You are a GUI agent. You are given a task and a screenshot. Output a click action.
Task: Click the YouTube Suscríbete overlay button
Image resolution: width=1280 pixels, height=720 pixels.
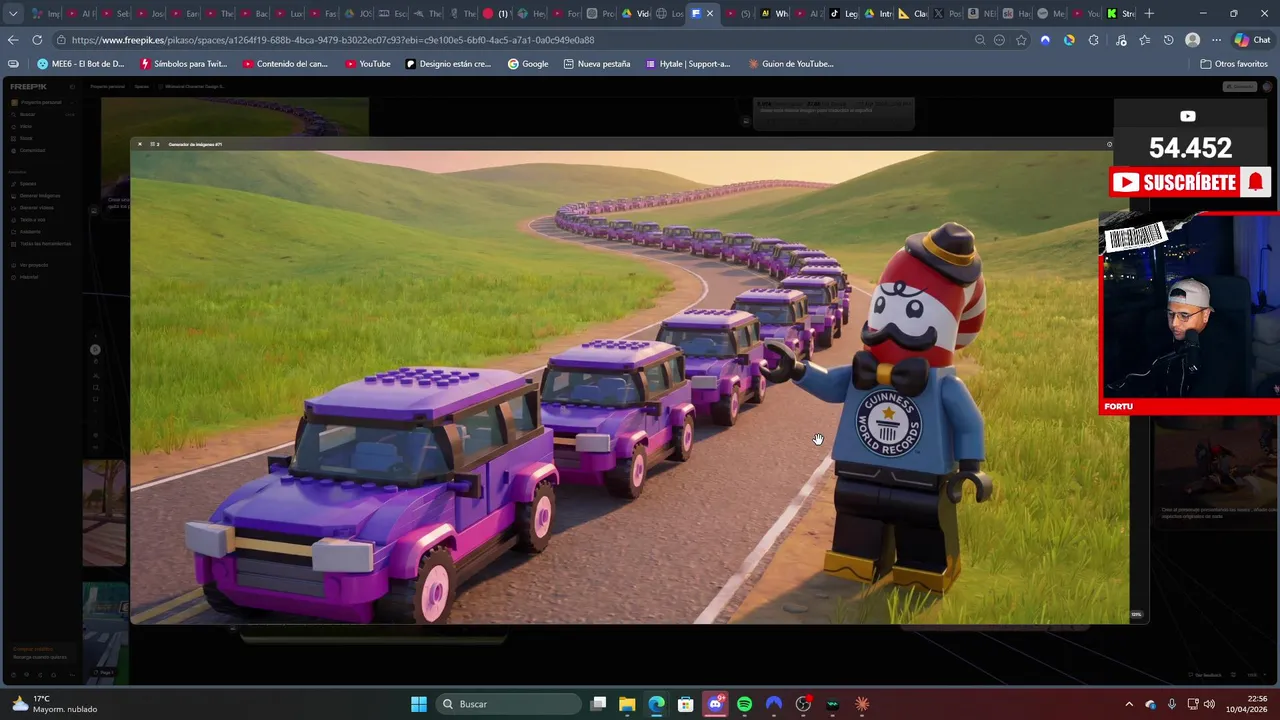pyautogui.click(x=1175, y=182)
